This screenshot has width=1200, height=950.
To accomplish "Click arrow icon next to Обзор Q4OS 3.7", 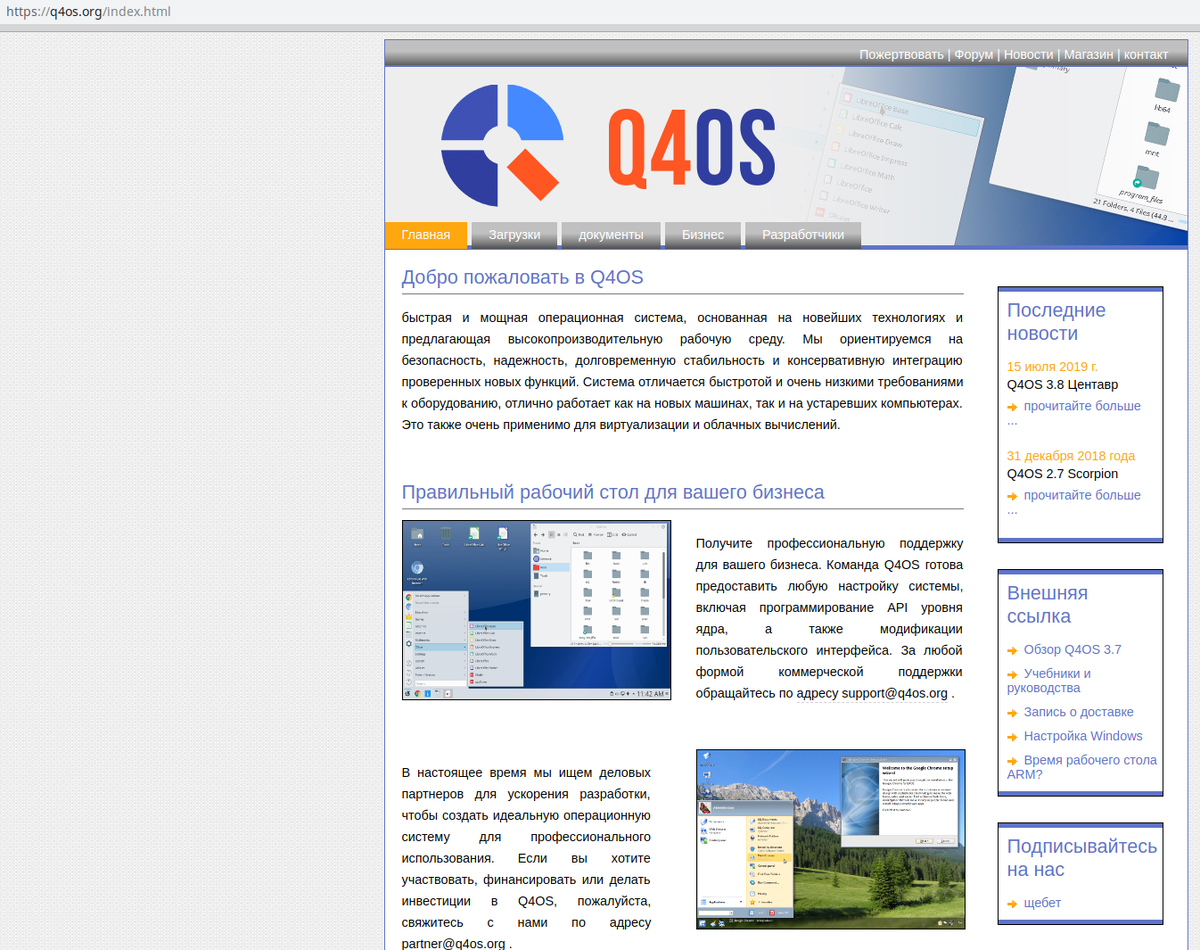I will tap(1013, 650).
